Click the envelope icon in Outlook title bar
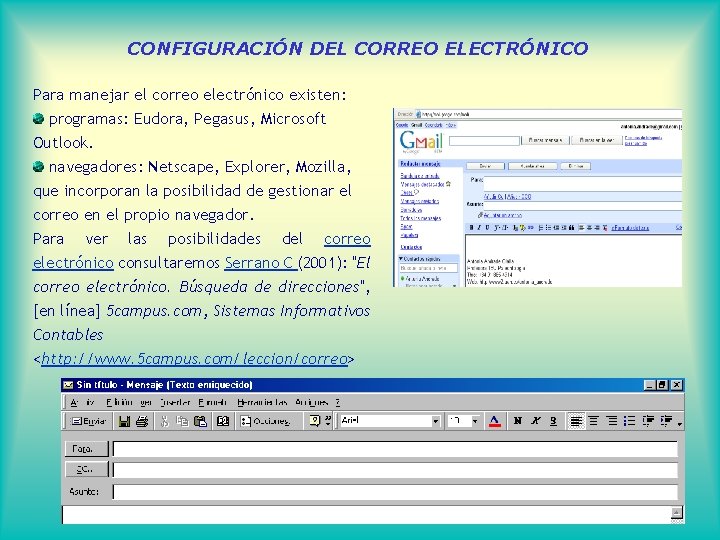Image resolution: width=720 pixels, height=540 pixels. 68,385
